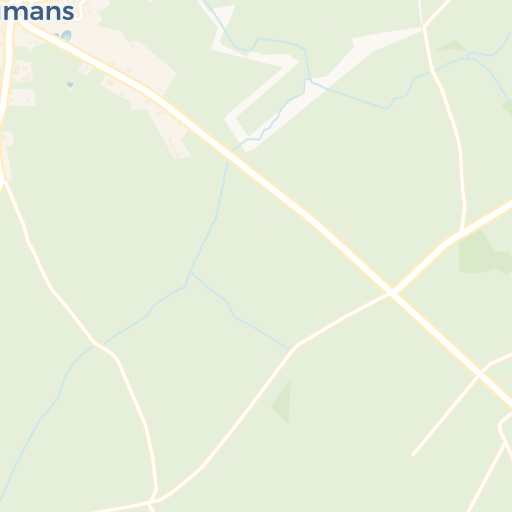Click the point where two streams merge

click(191, 272)
